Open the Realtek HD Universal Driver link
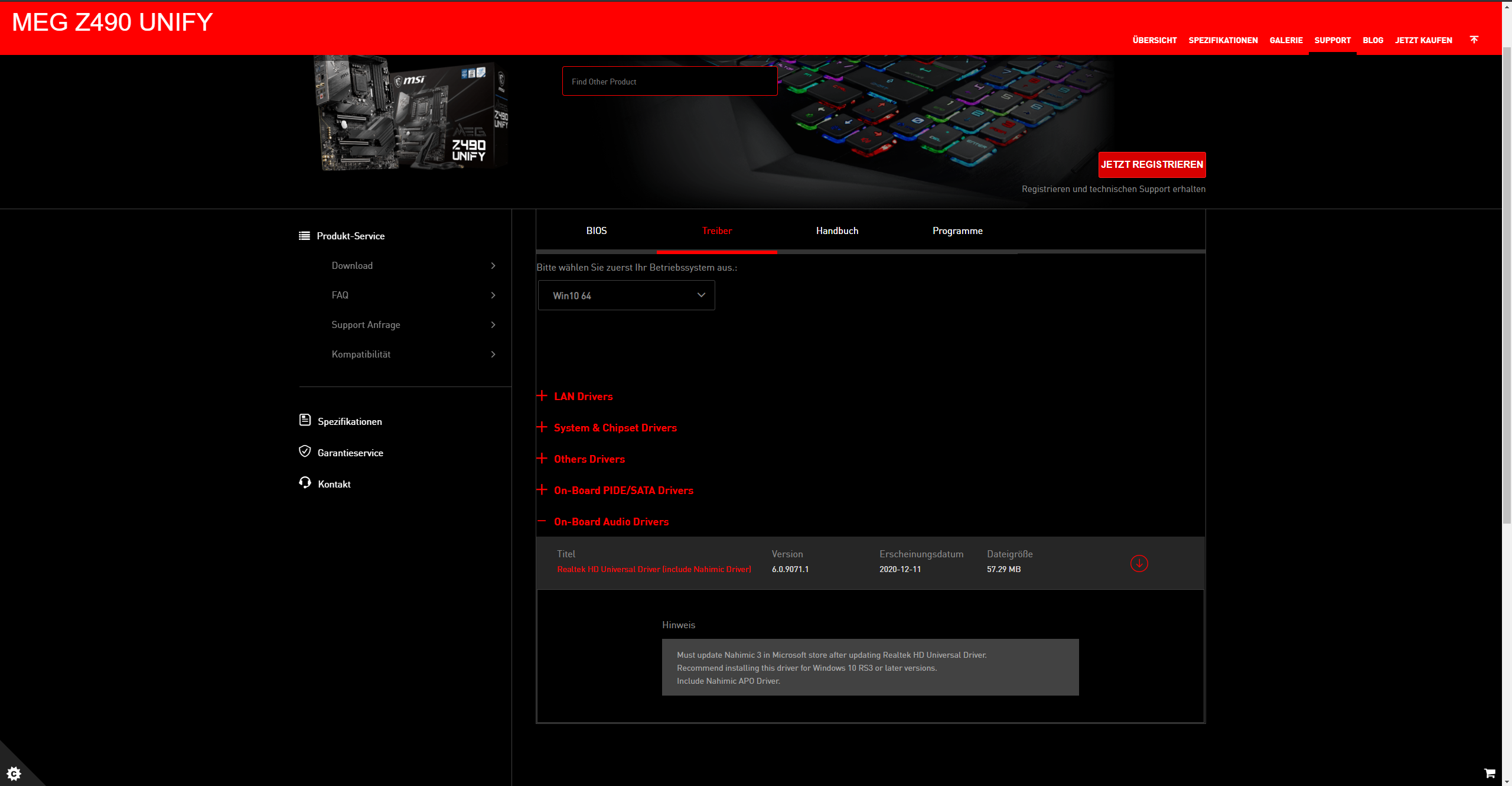Screen dimensions: 1512x786 point(654,569)
